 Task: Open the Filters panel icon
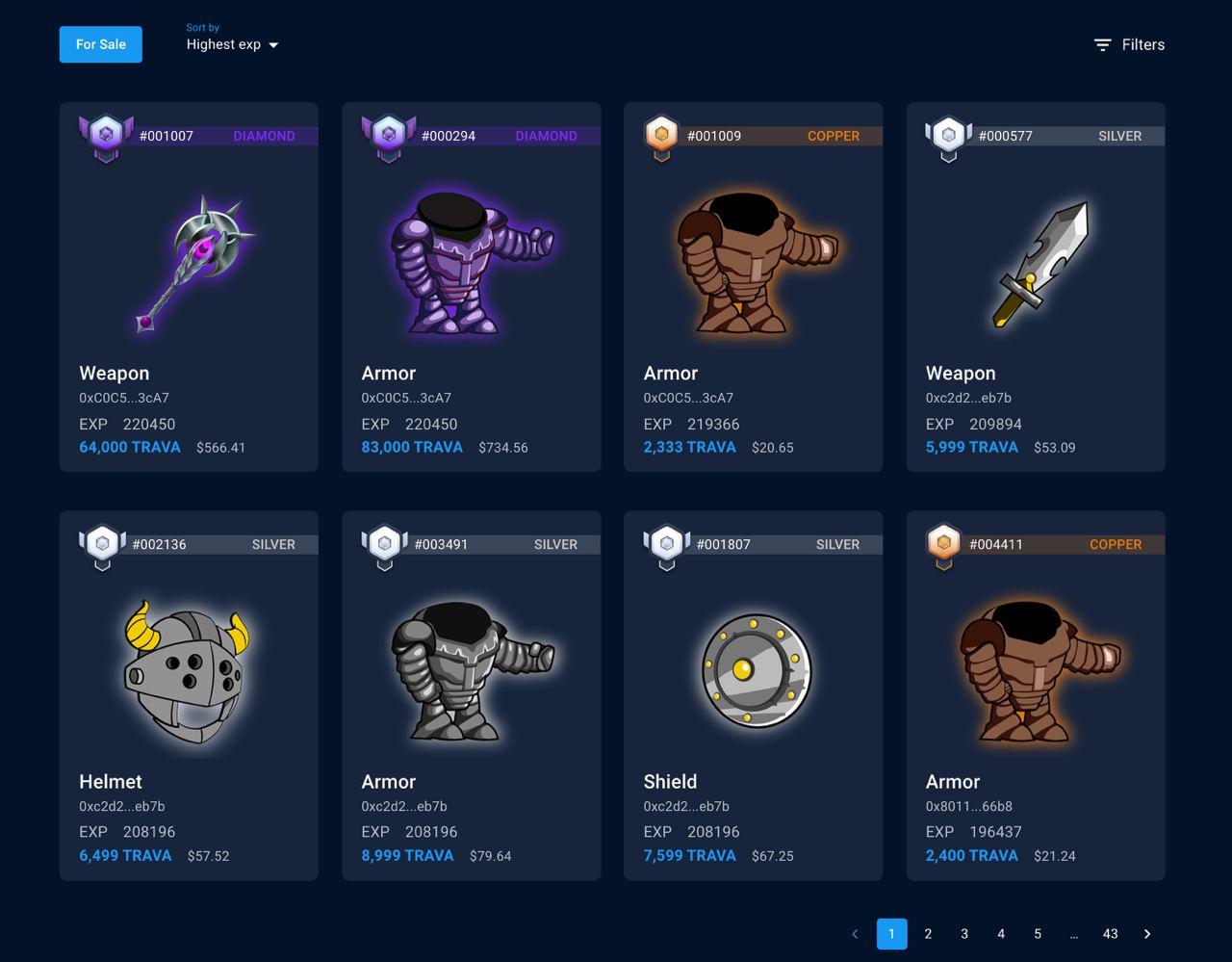tap(1103, 44)
